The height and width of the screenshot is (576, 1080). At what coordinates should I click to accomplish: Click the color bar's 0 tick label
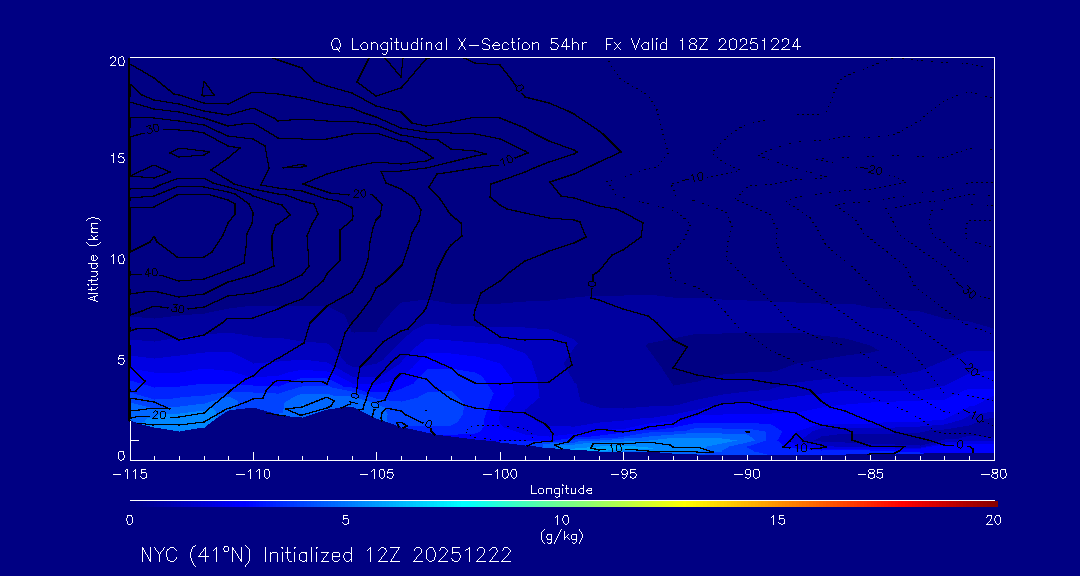130,520
